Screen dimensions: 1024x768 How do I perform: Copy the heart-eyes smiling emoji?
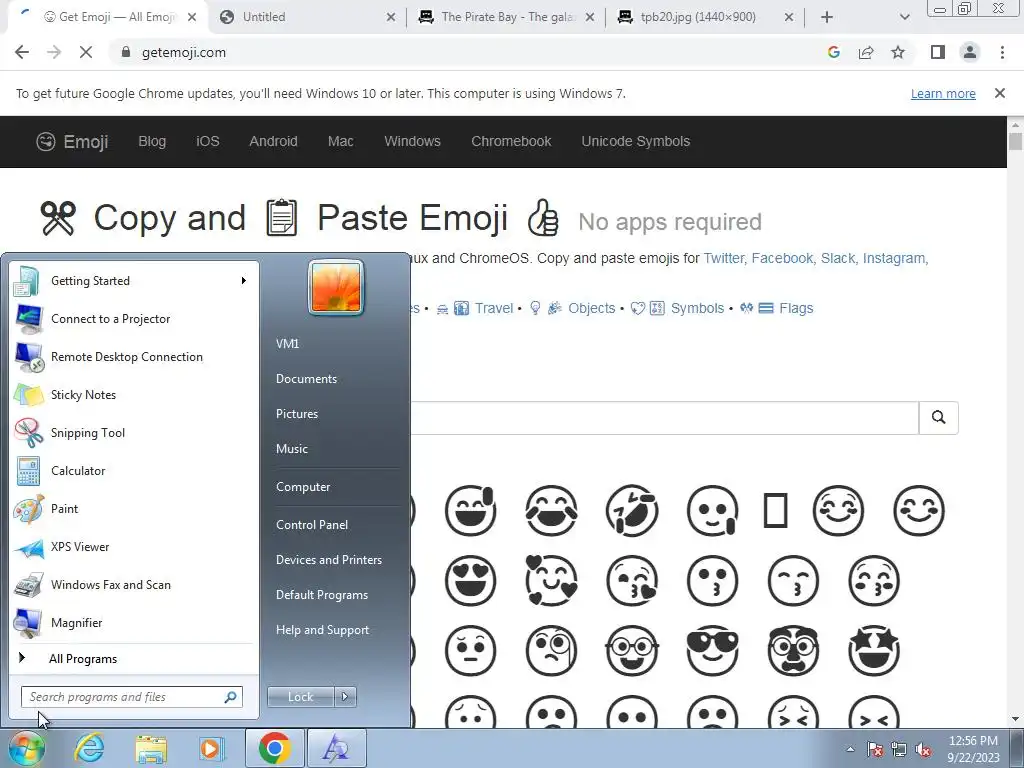[x=470, y=580]
